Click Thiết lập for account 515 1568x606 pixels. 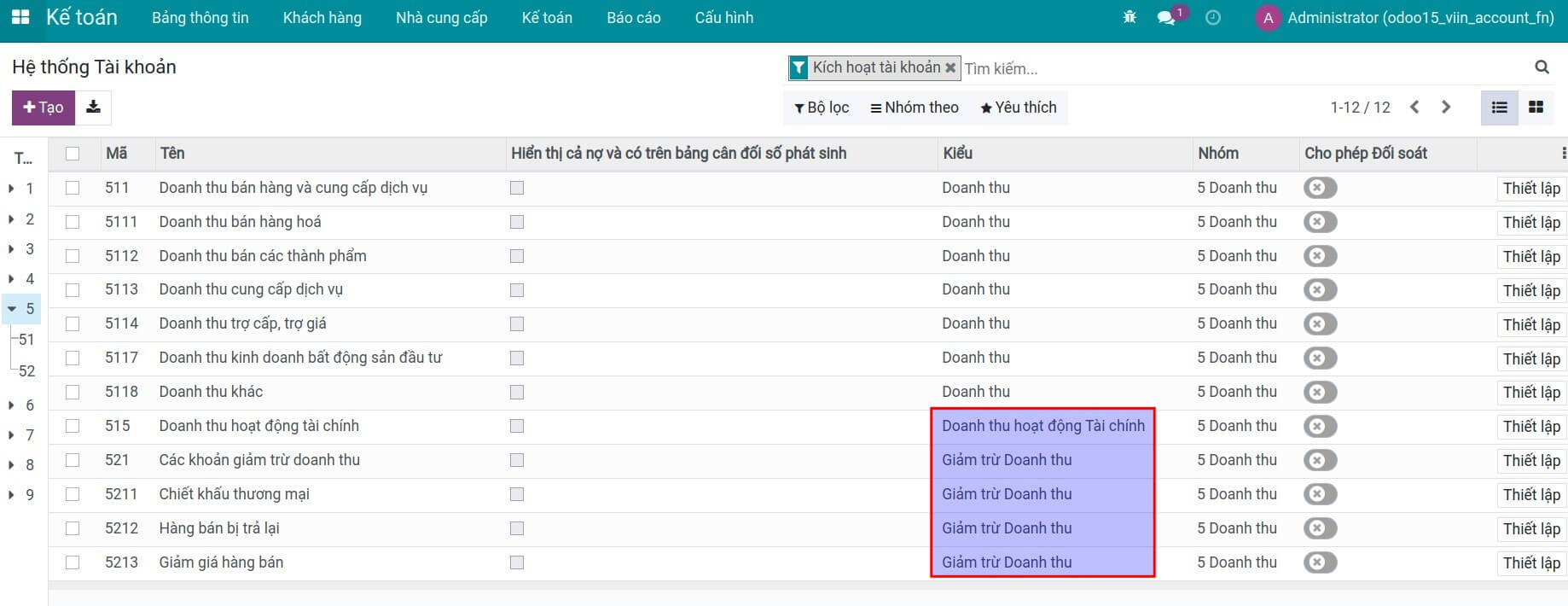coord(1531,427)
